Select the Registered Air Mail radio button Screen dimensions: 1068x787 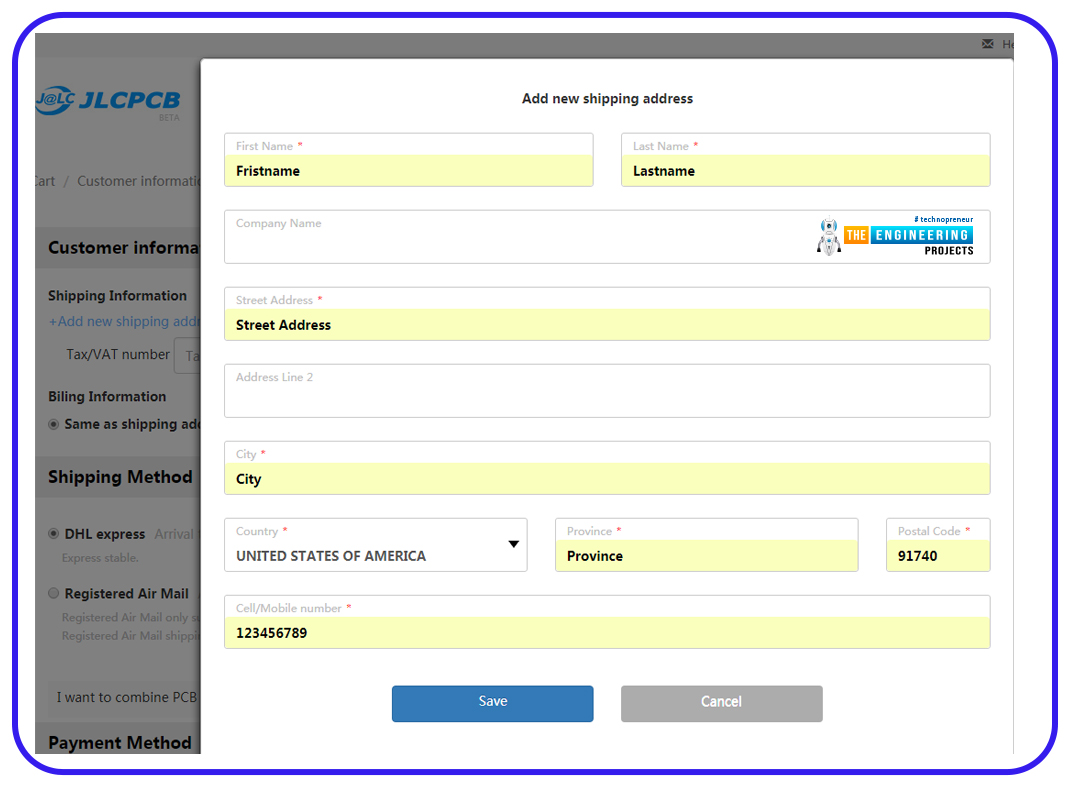53,593
